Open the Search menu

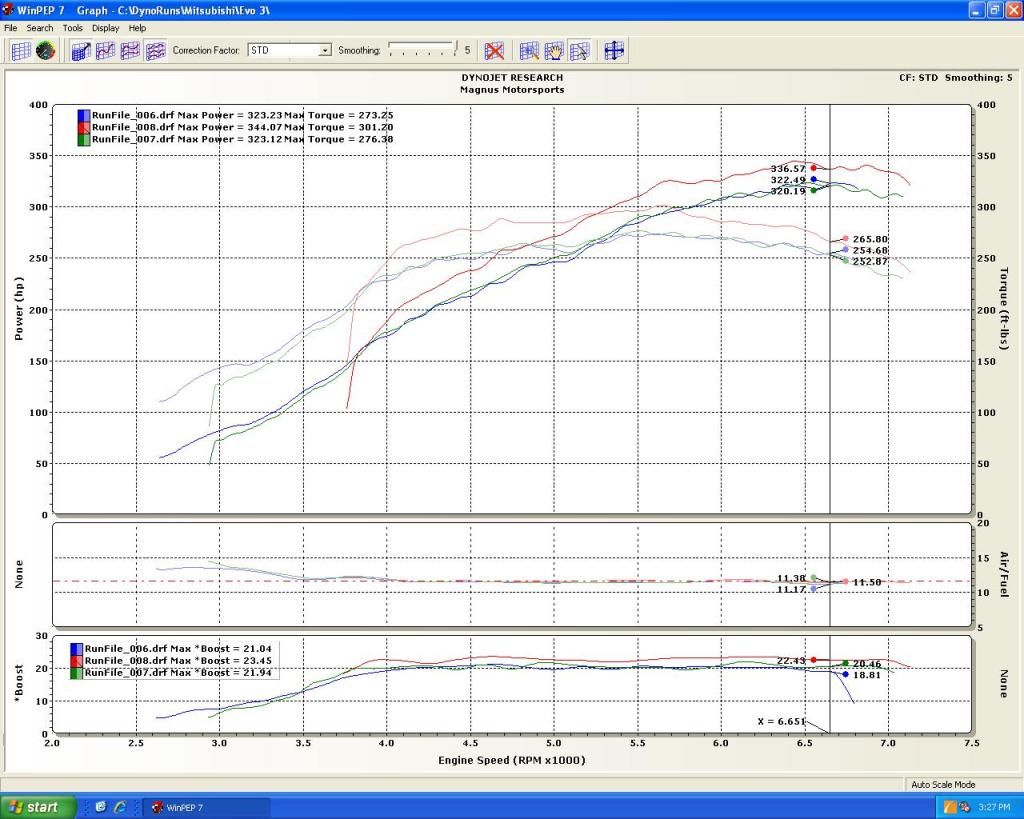(40, 28)
